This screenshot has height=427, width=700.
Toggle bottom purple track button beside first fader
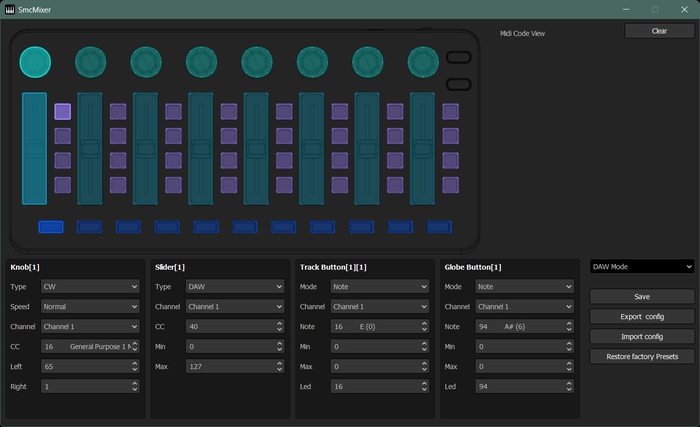[63, 184]
